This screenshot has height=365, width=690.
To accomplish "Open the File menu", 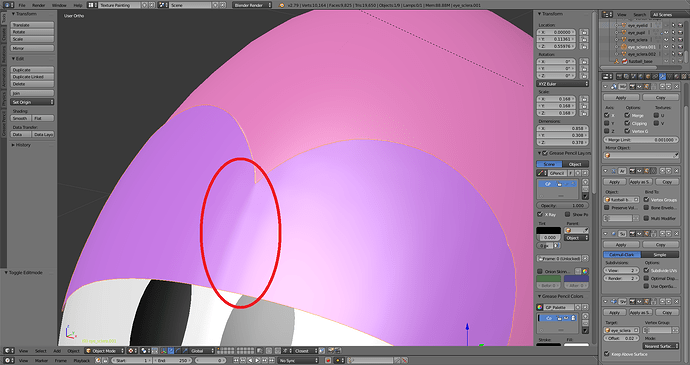I will click(22, 5).
